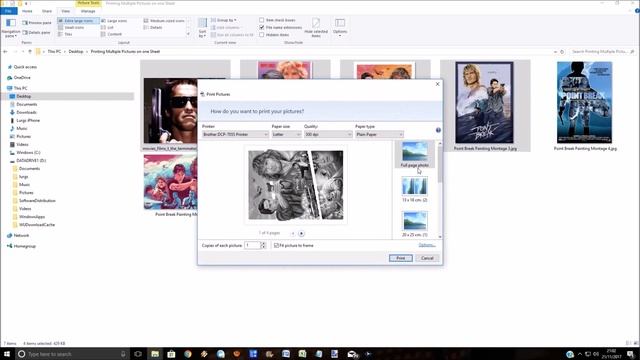Click the Task View taskbar icon
Image resolution: width=640 pixels, height=360 pixels.
pyautogui.click(x=138, y=354)
